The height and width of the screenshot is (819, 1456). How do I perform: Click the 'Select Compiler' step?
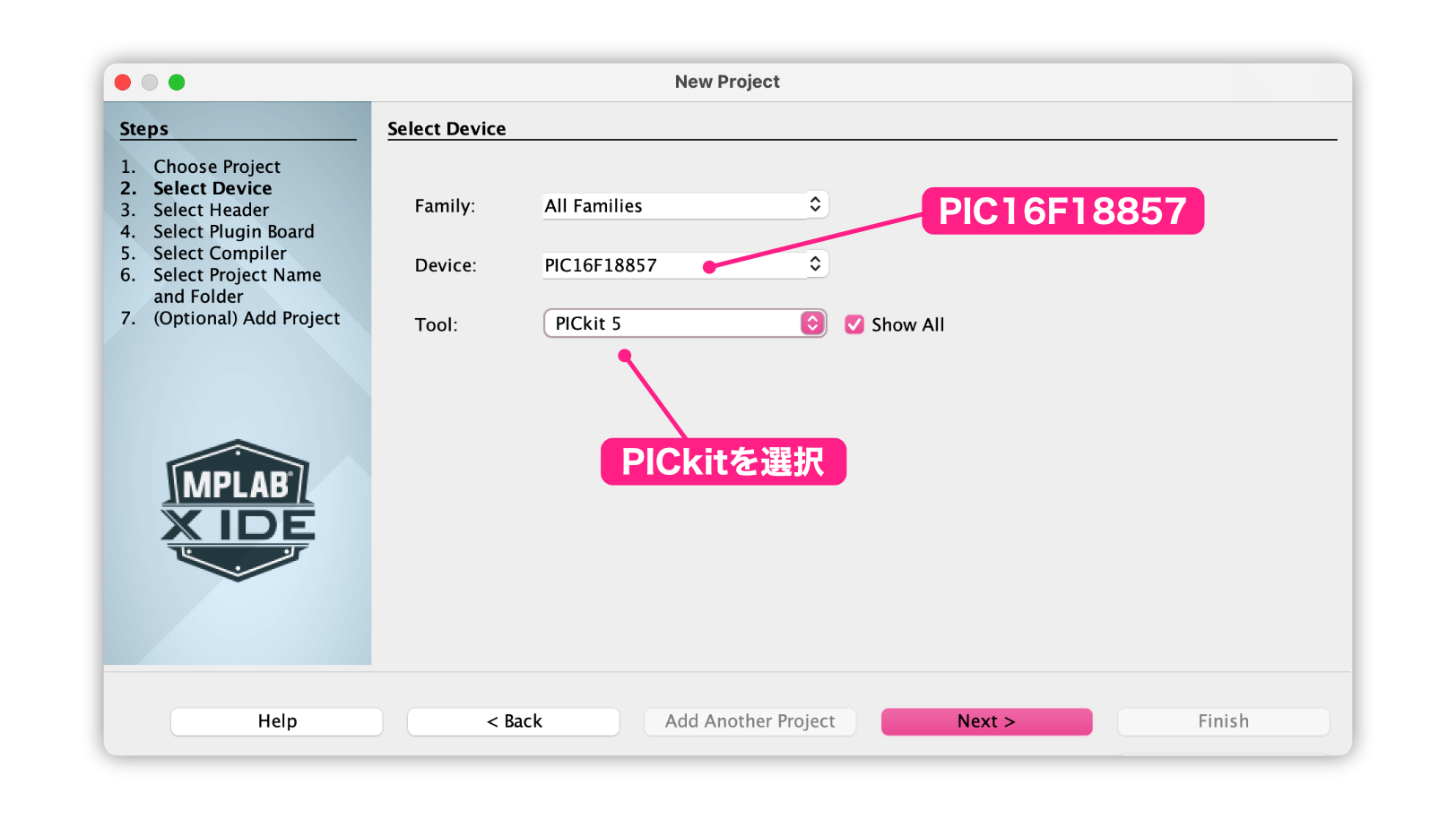pyautogui.click(x=220, y=254)
